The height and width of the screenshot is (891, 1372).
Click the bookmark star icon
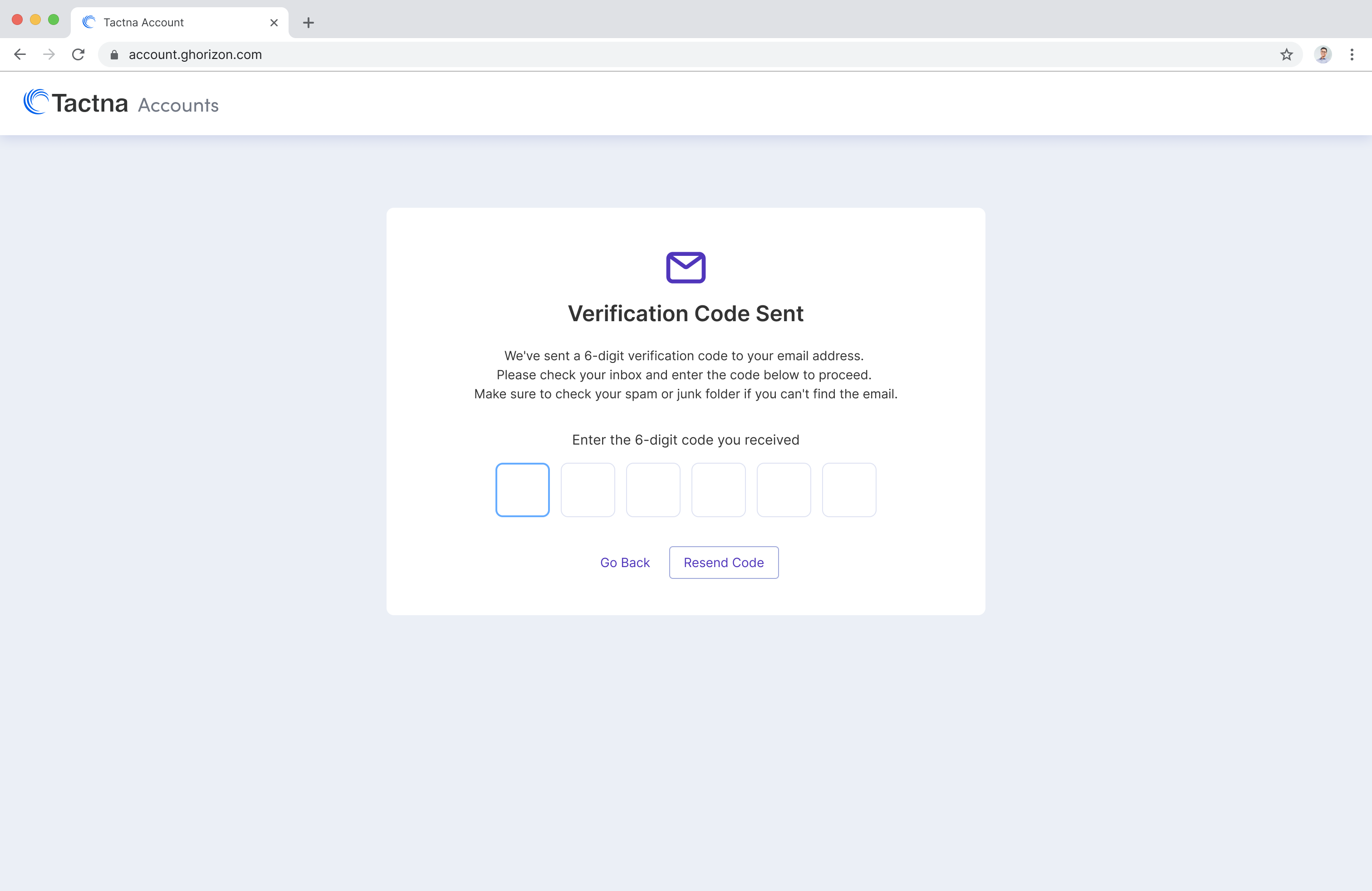click(x=1286, y=55)
